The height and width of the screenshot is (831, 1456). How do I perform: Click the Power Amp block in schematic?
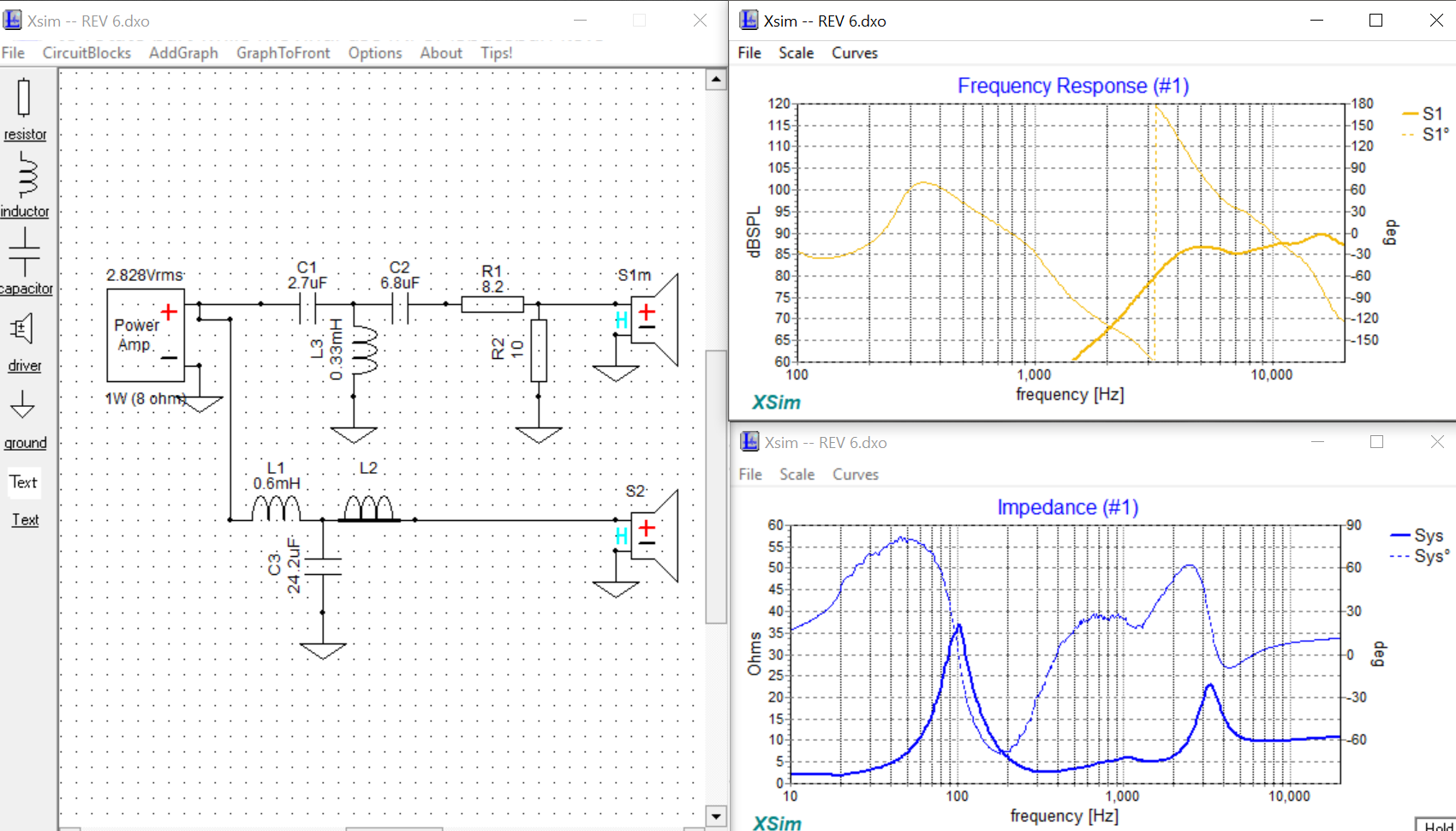pyautogui.click(x=145, y=335)
